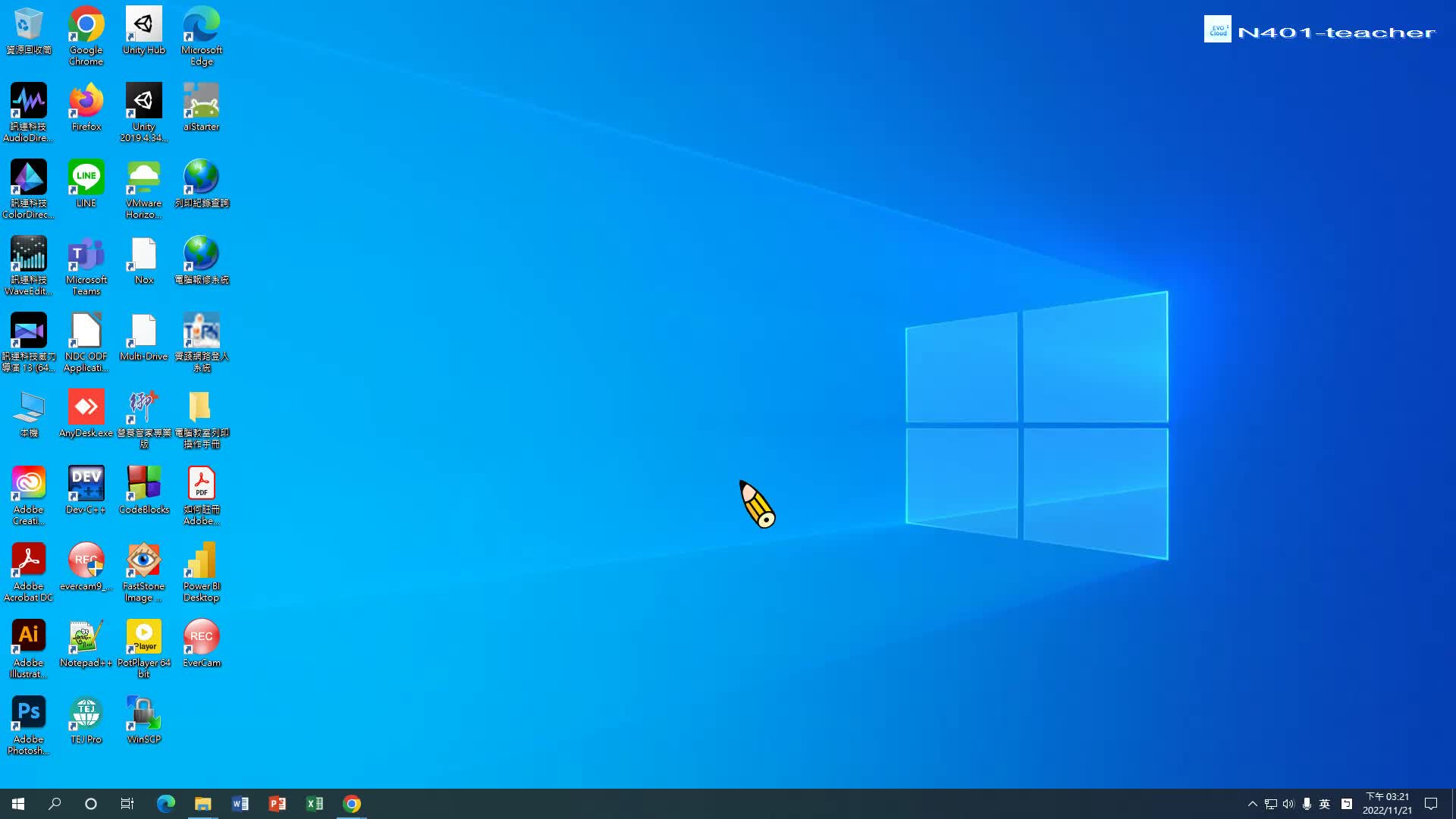Select the TANet 網路登入系統 desktop icon
1456x819 pixels.
202,343
